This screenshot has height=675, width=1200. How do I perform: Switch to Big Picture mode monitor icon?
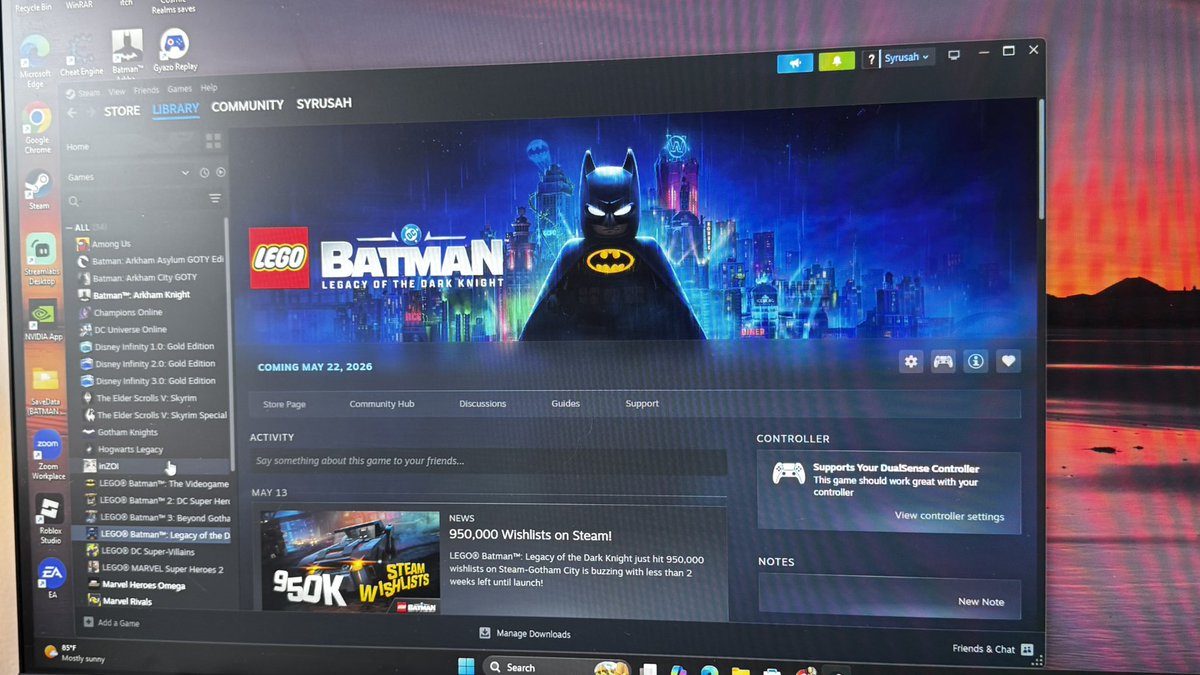[x=954, y=55]
